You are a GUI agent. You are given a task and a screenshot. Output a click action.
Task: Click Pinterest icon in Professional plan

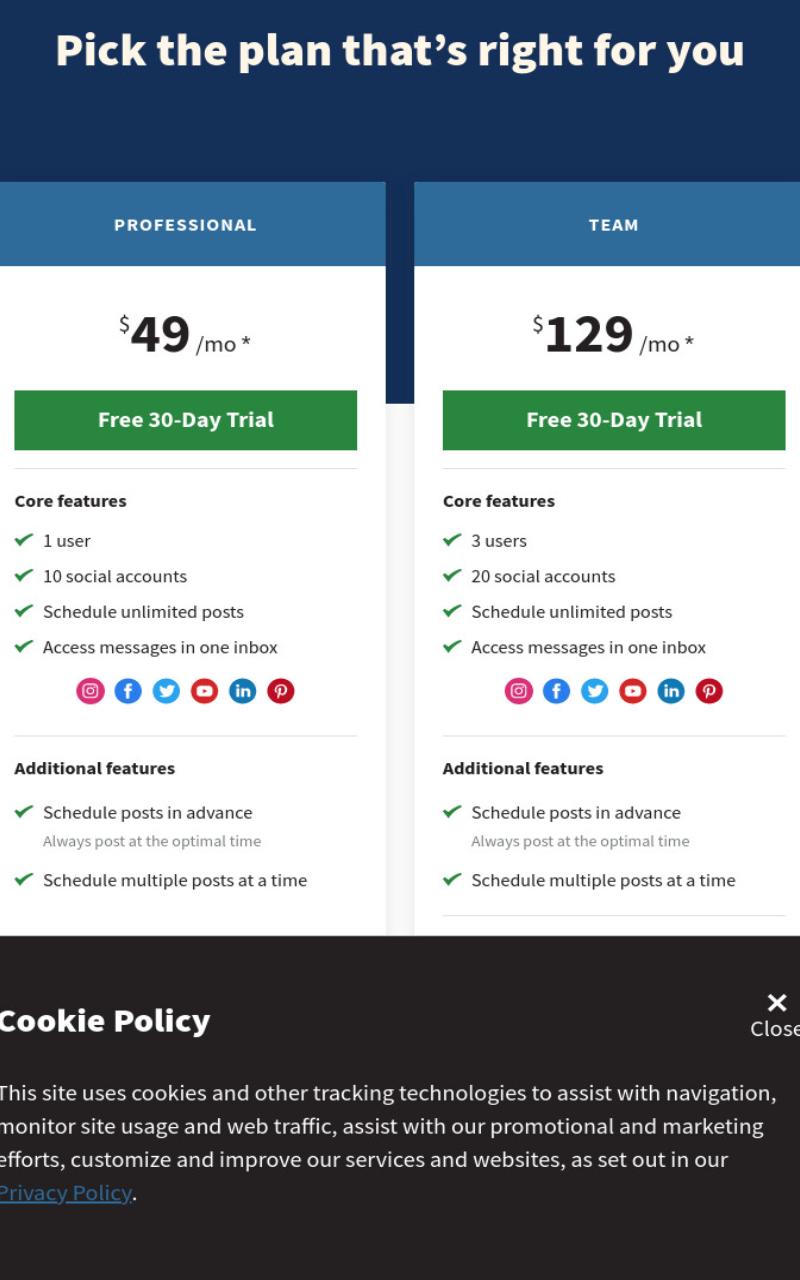[281, 691]
